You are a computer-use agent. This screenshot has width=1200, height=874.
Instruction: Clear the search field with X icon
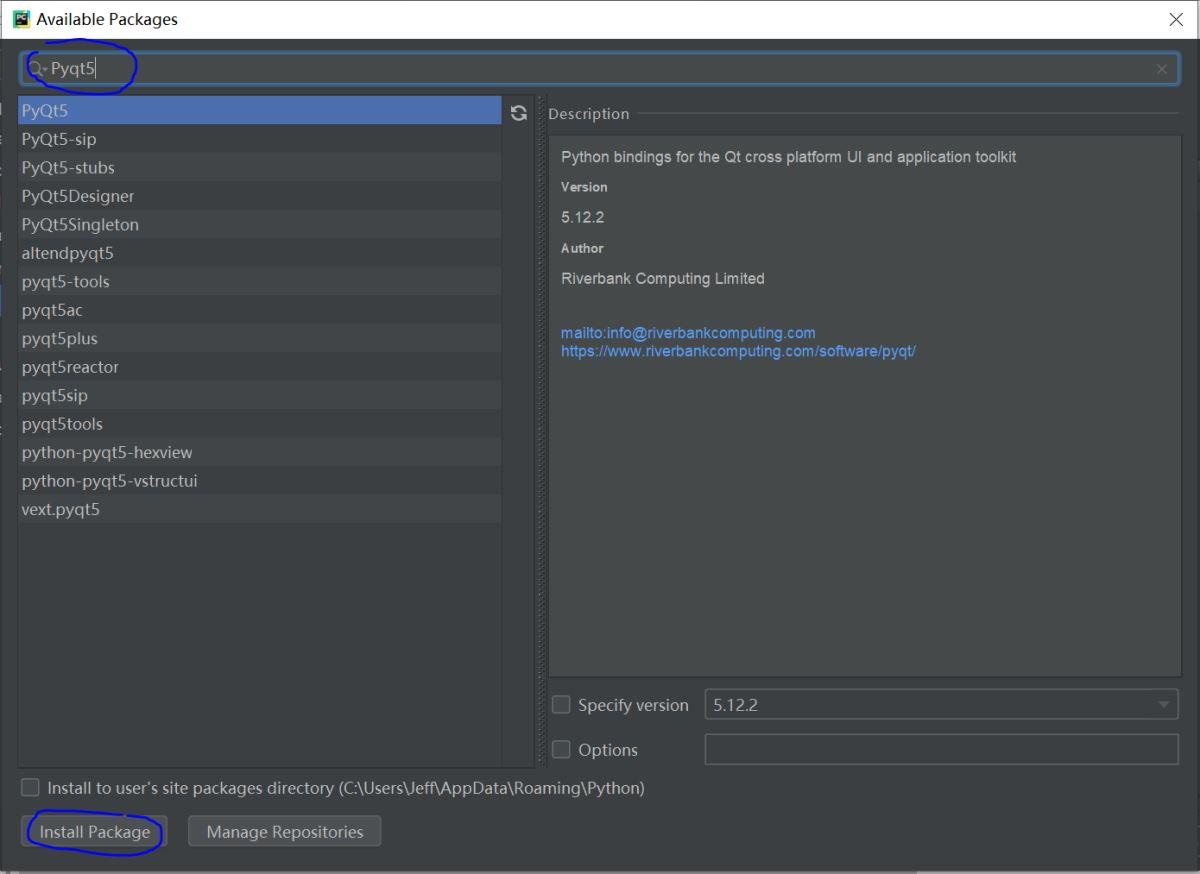1161,69
